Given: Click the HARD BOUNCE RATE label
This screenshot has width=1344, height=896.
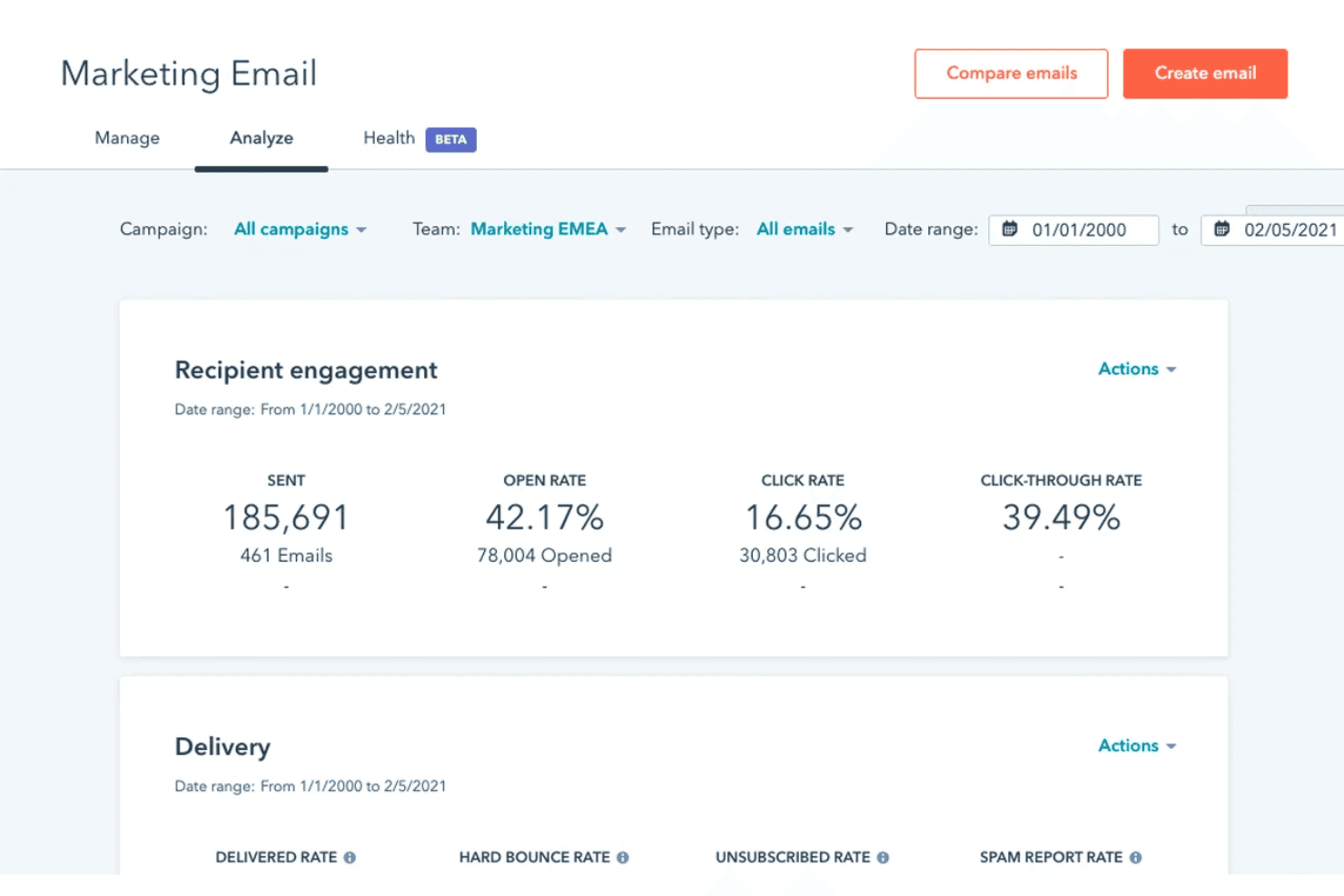Looking at the screenshot, I should point(534,857).
